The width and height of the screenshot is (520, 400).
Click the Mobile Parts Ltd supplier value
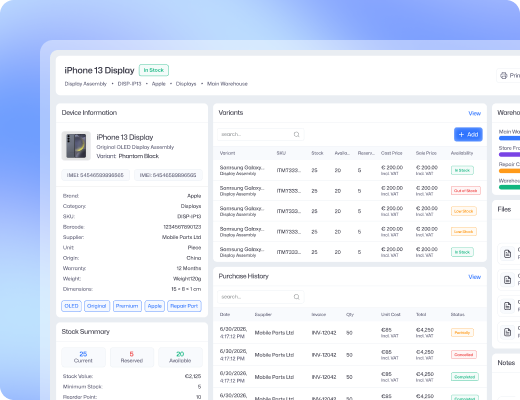(181, 237)
